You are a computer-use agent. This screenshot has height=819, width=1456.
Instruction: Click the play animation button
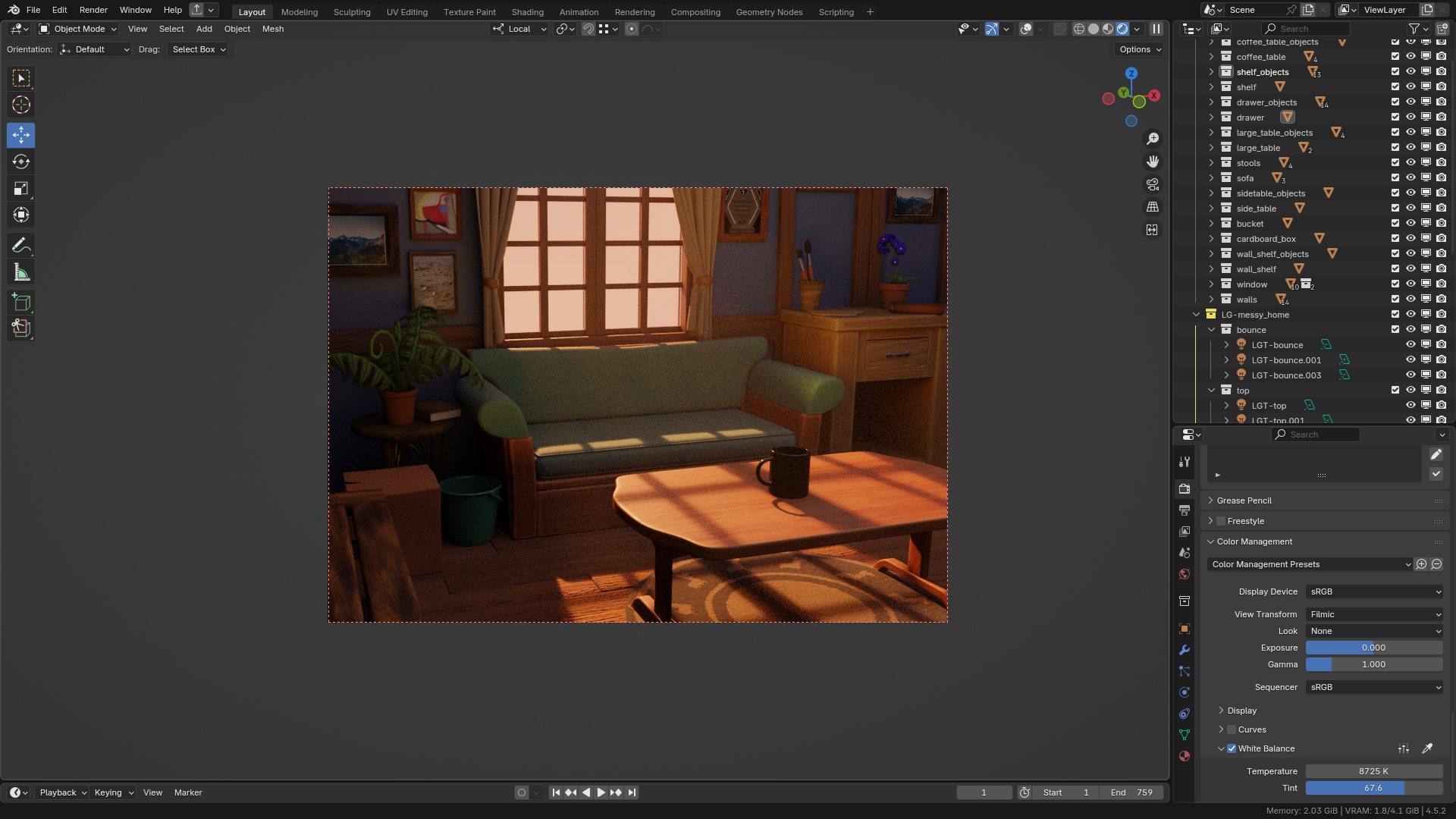coord(601,792)
